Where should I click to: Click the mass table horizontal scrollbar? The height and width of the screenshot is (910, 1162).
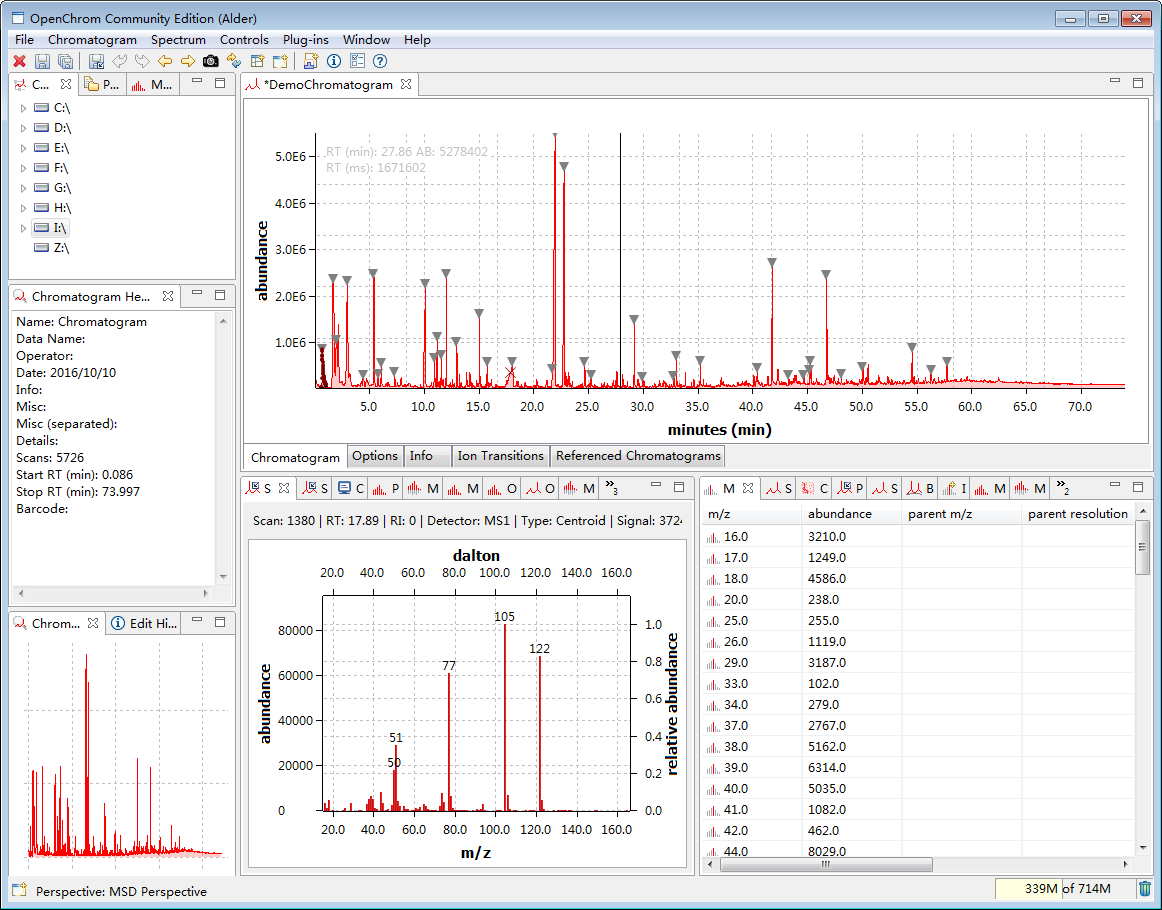[825, 865]
